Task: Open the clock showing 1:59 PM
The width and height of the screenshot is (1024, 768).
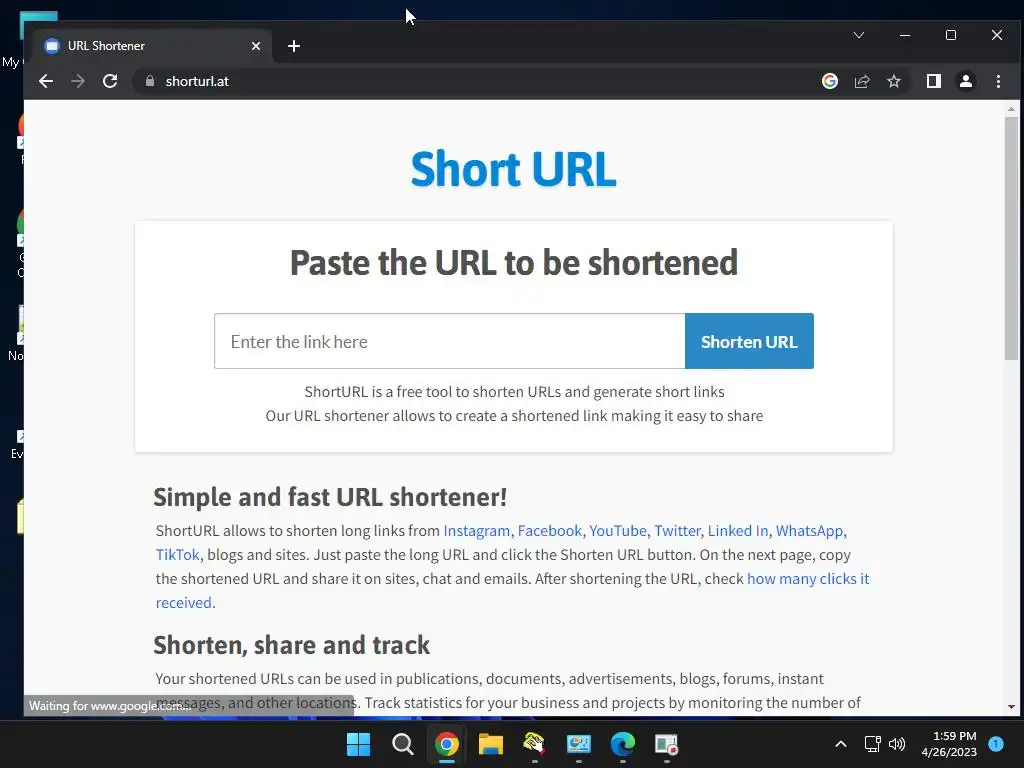Action: tap(949, 744)
